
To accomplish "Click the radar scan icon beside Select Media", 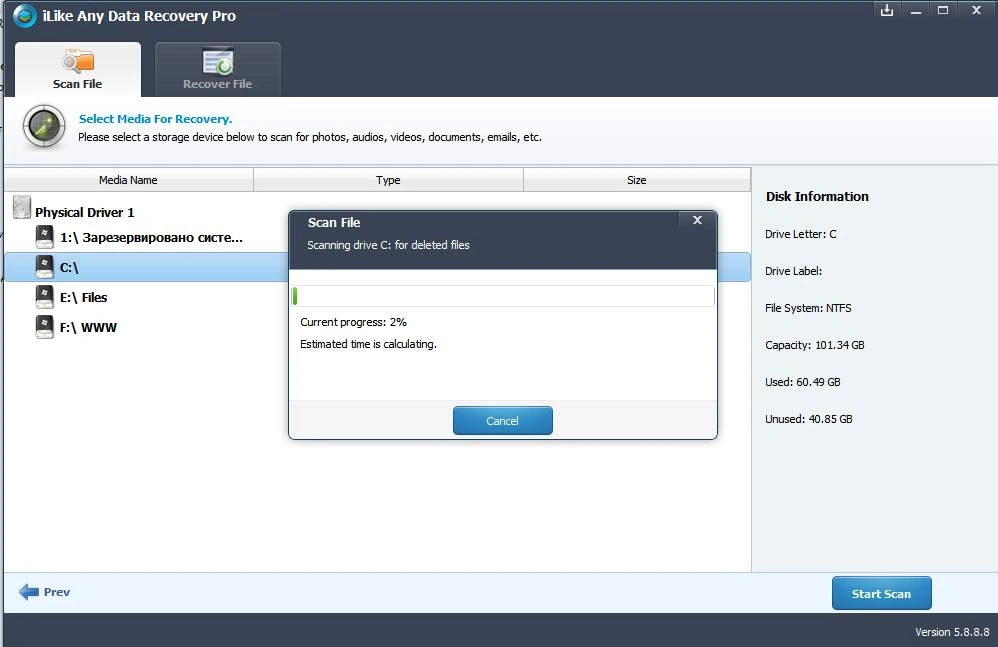I will pyautogui.click(x=44, y=126).
